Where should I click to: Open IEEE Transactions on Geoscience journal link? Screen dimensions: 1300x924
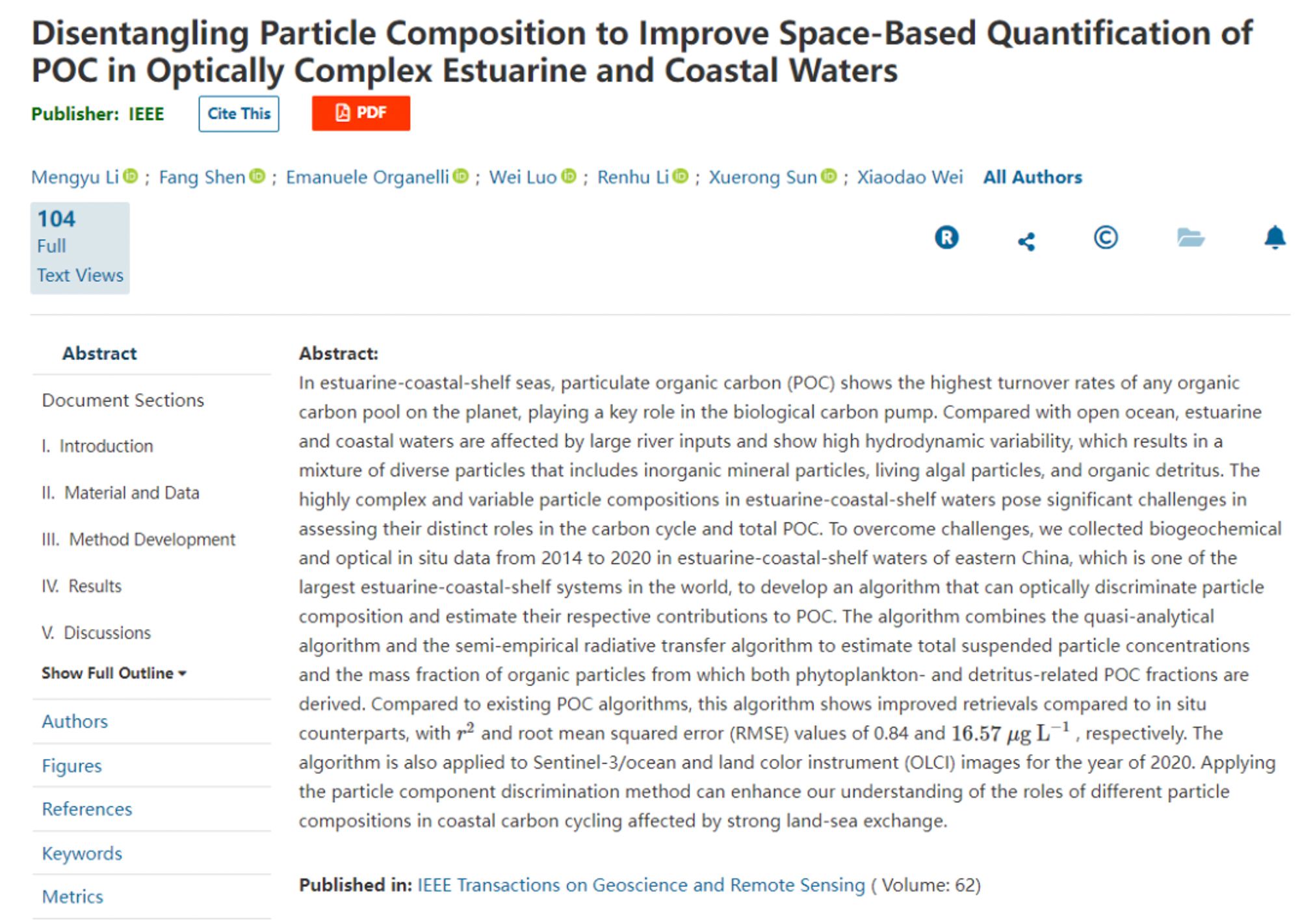coord(641,885)
